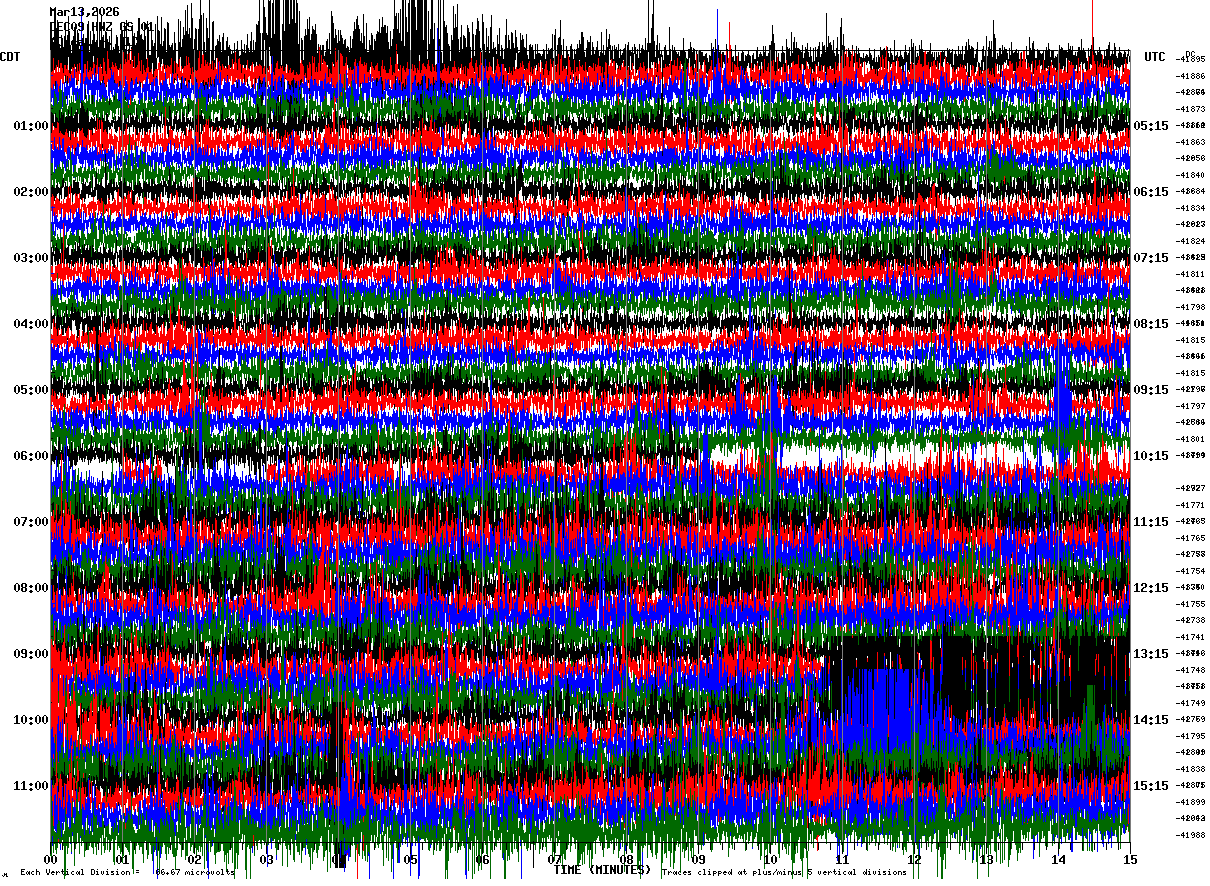Select DC offset value -41824
This screenshot has height=886, width=1210.
click(1190, 241)
